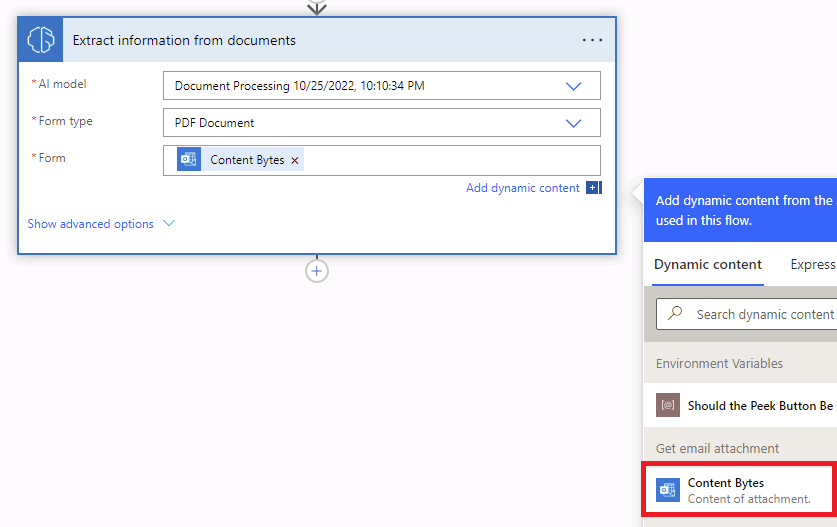This screenshot has height=527, width=837.
Task: Remove the Content Bytes token from Form
Action: 295,160
